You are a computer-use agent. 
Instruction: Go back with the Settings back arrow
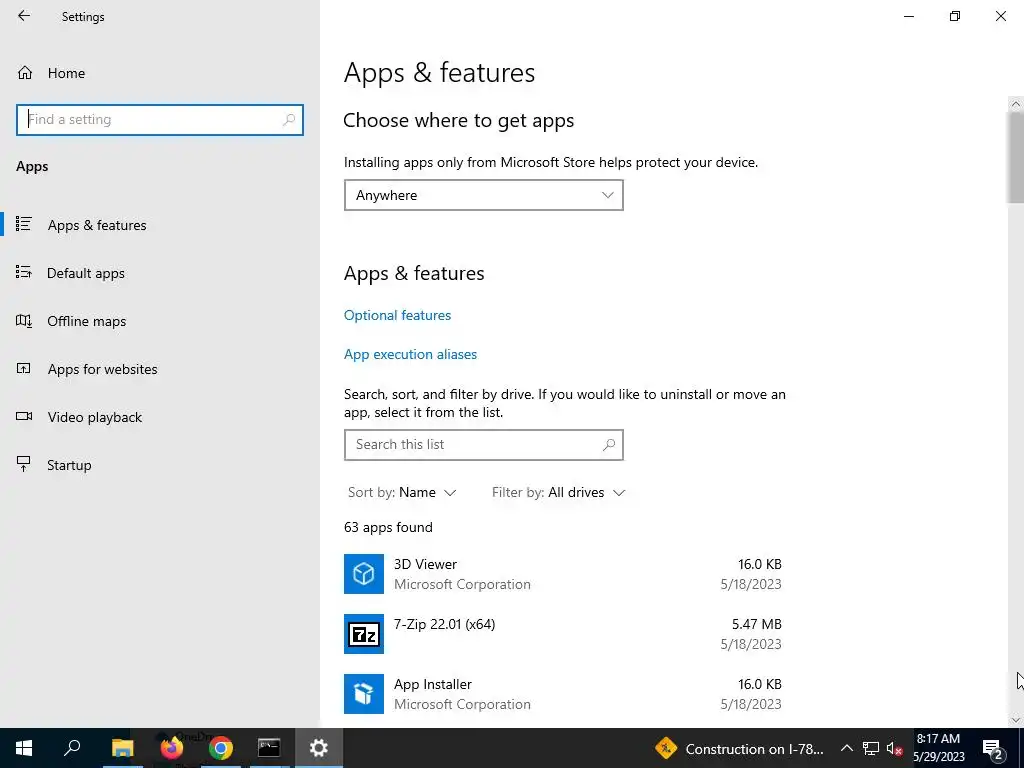tap(24, 16)
